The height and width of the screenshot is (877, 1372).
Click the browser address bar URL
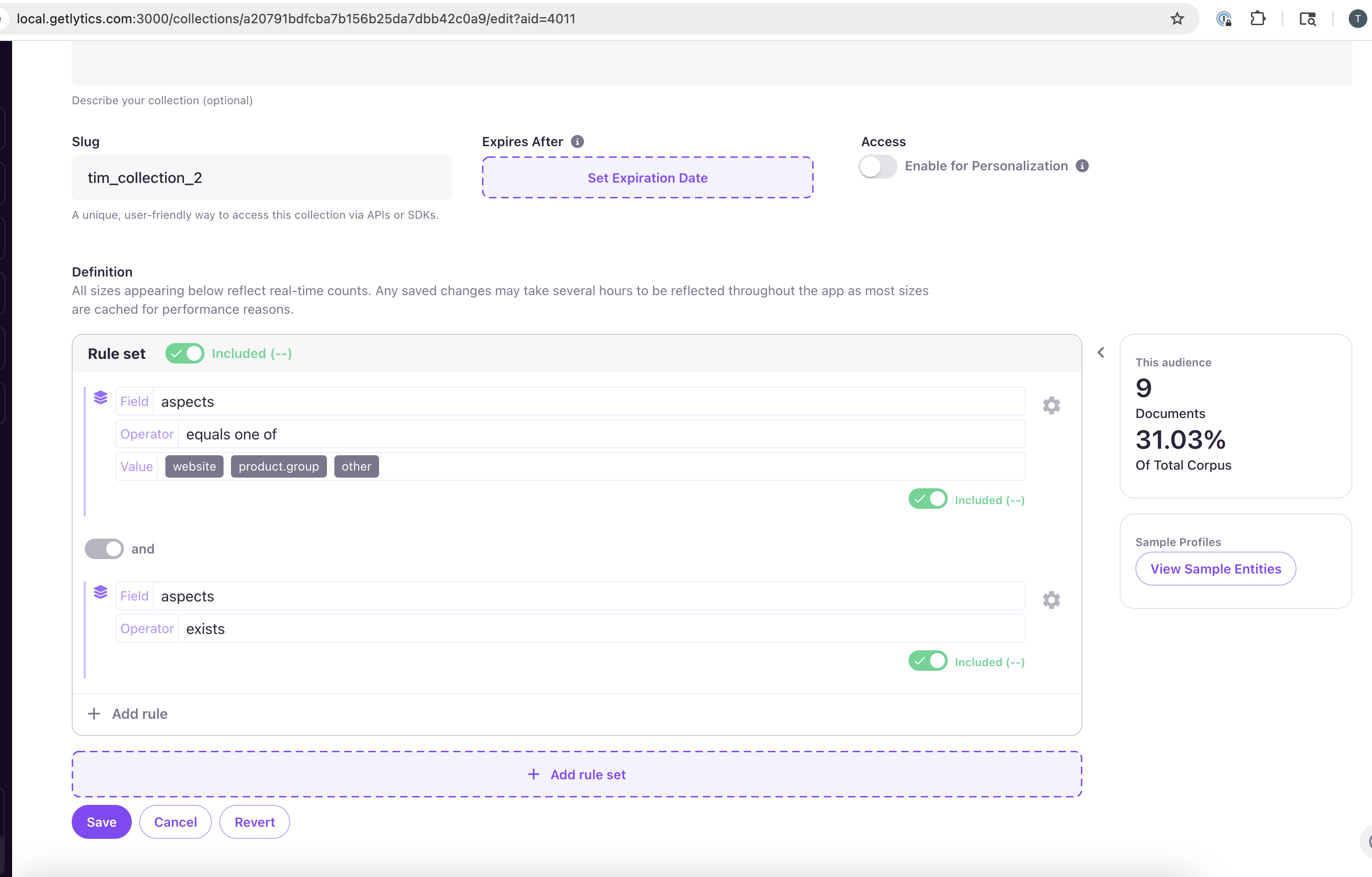pyautogui.click(x=296, y=19)
